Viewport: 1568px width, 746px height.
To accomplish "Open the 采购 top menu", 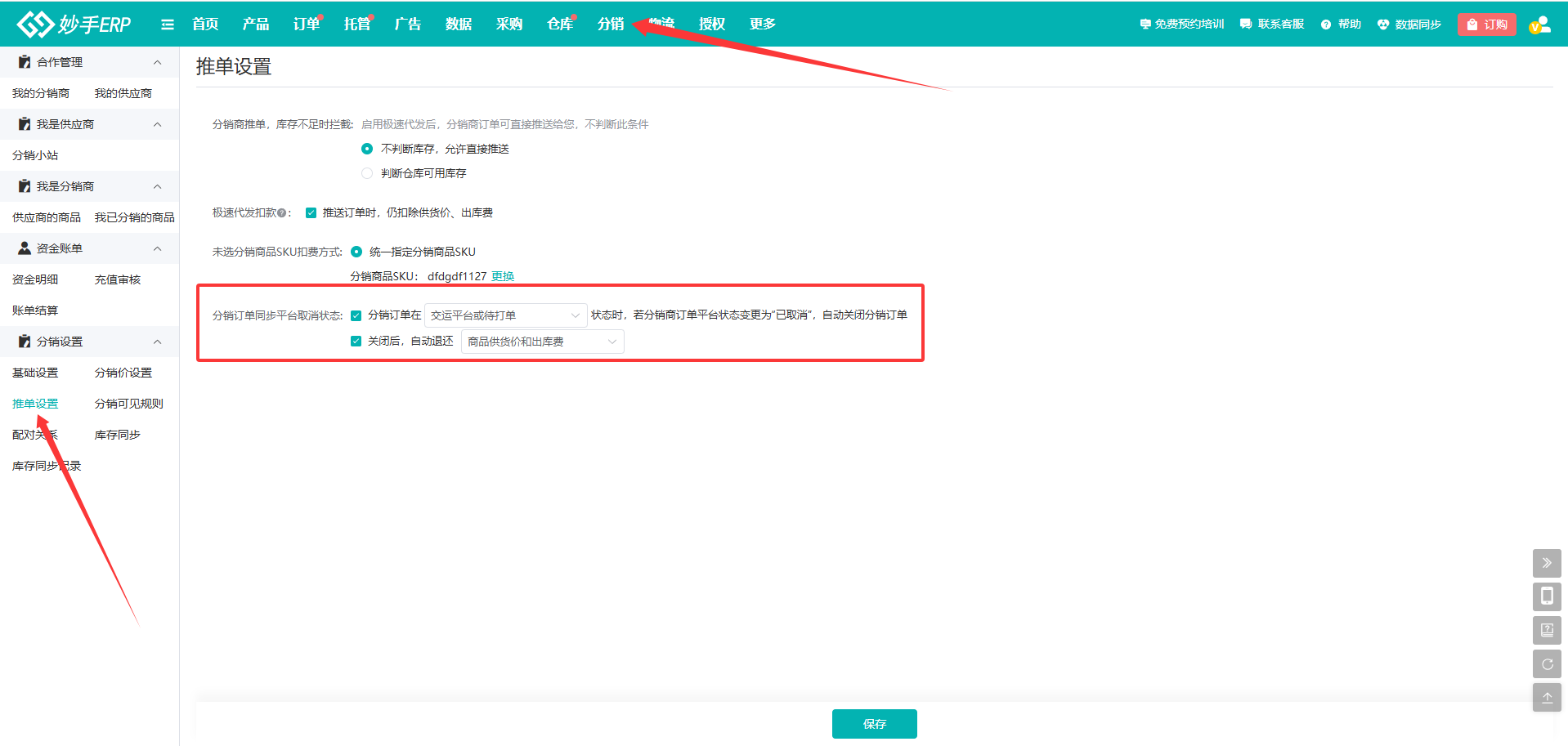I will (x=509, y=25).
